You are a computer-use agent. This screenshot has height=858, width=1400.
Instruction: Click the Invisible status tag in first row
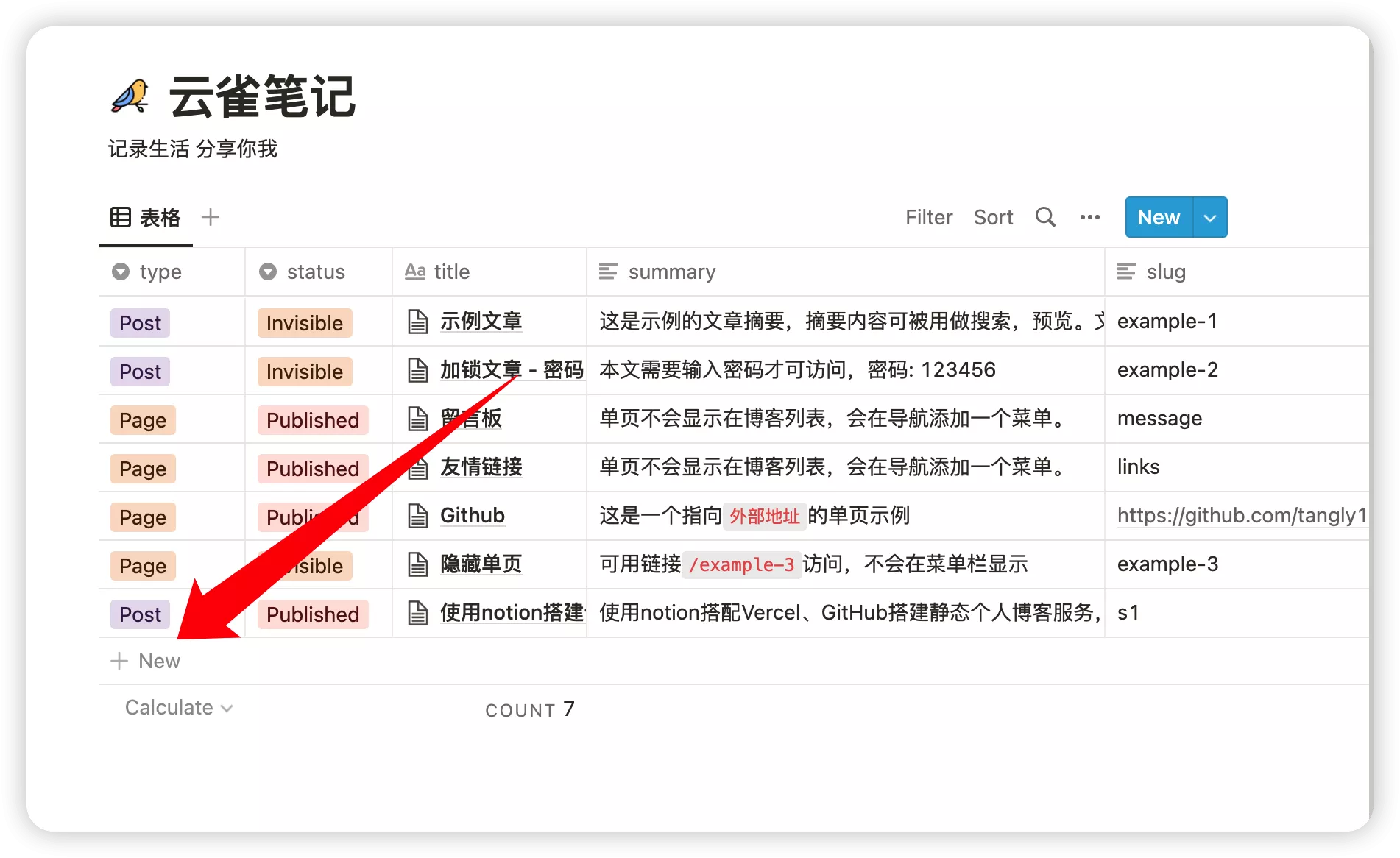click(x=305, y=323)
